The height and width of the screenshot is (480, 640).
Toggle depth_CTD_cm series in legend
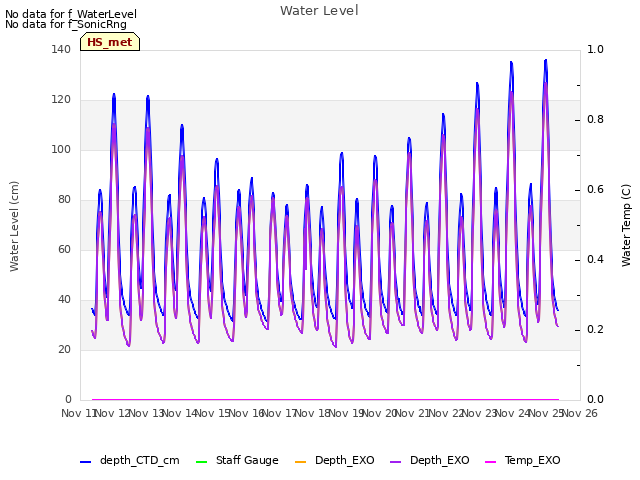tap(130, 460)
